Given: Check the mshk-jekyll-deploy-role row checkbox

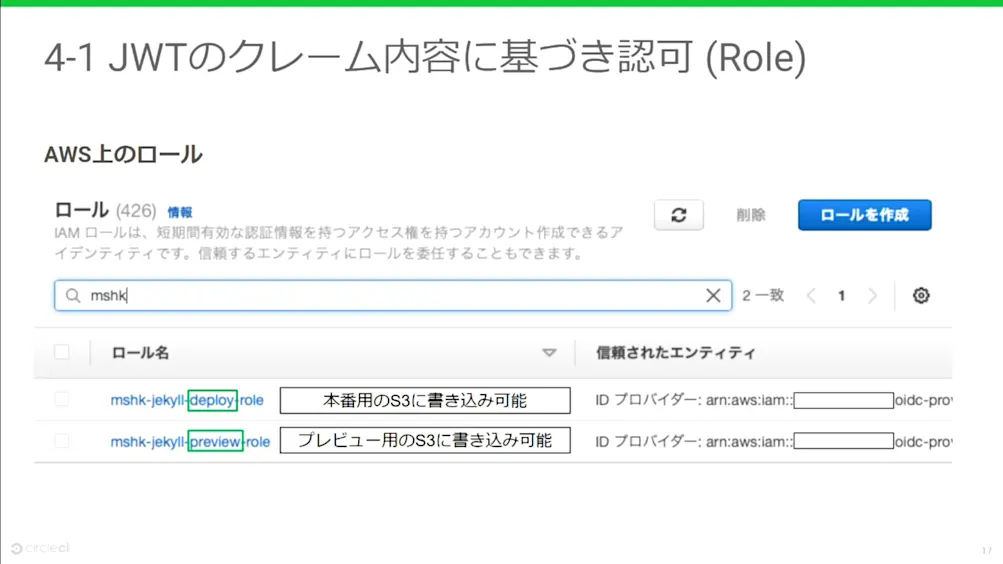Looking at the screenshot, I should 62,400.
